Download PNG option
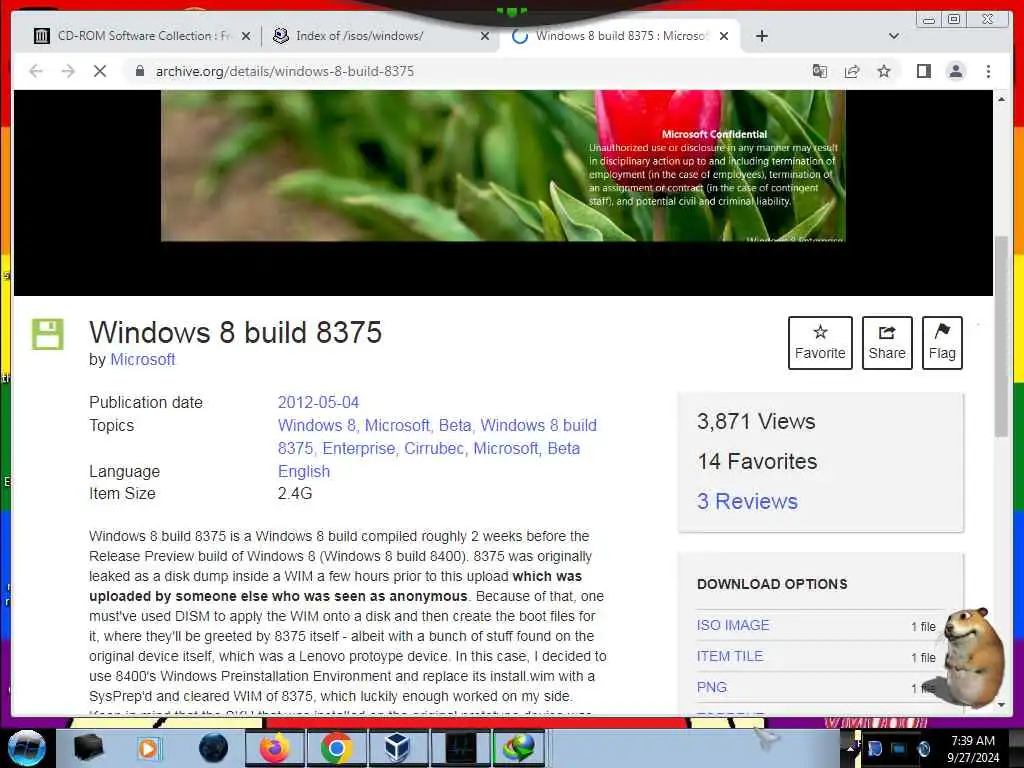1024x768 pixels. [x=711, y=687]
